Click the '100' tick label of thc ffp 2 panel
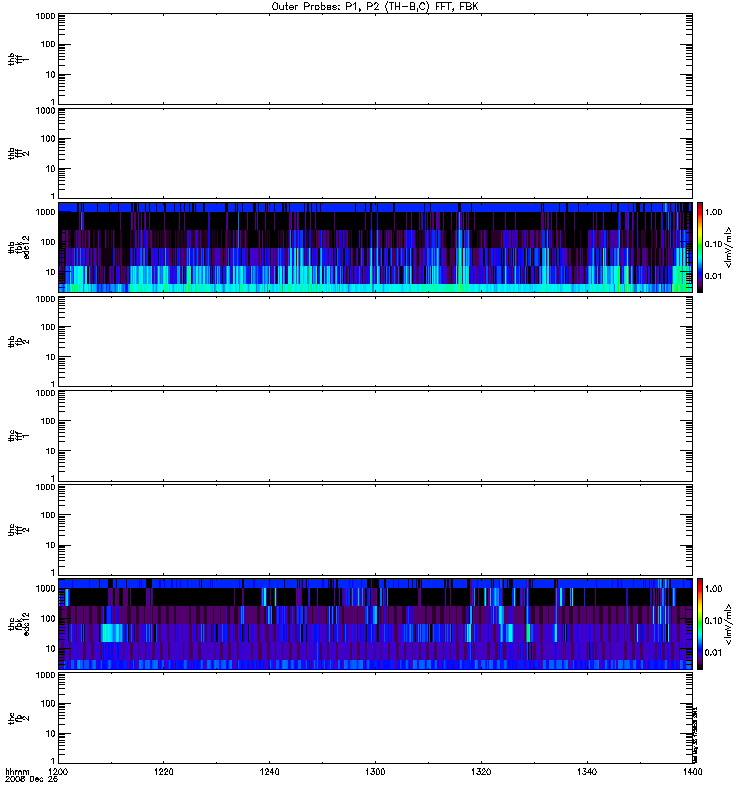Viewport: 750px width, 800px height. click(48, 704)
